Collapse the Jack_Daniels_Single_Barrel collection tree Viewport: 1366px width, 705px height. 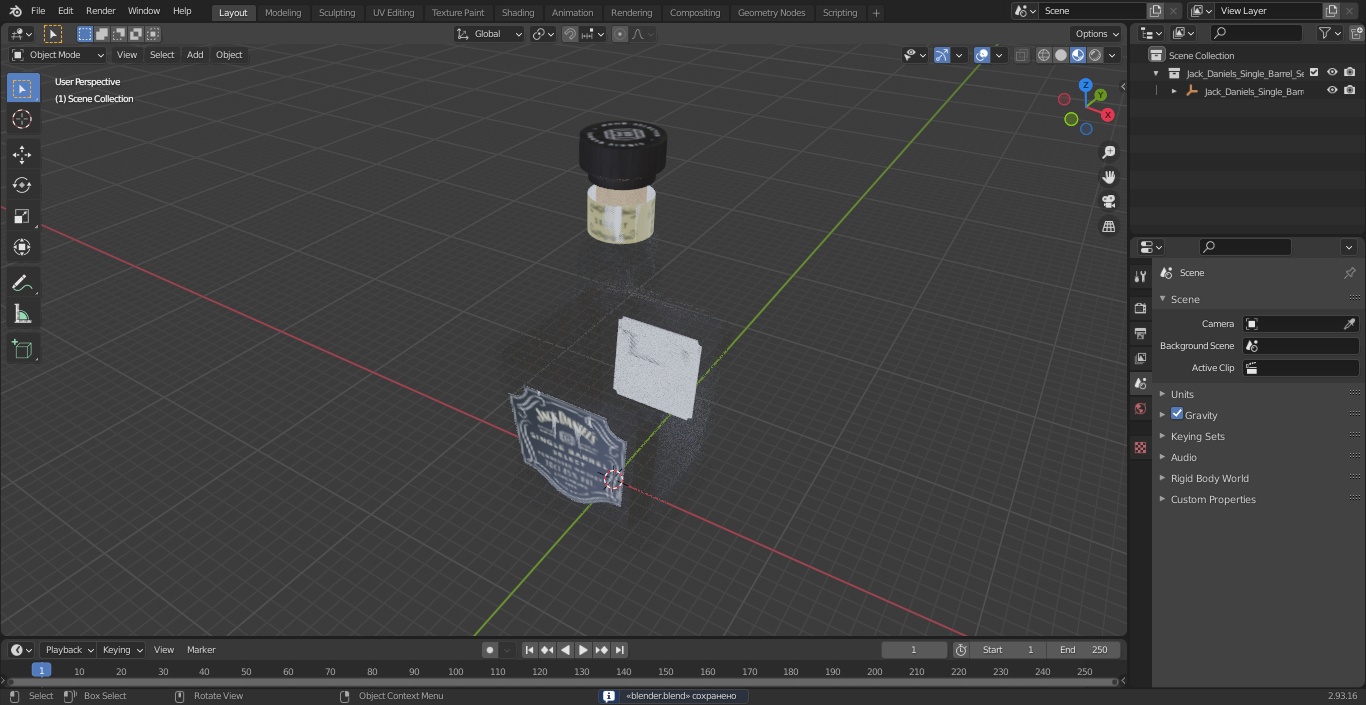click(1157, 73)
